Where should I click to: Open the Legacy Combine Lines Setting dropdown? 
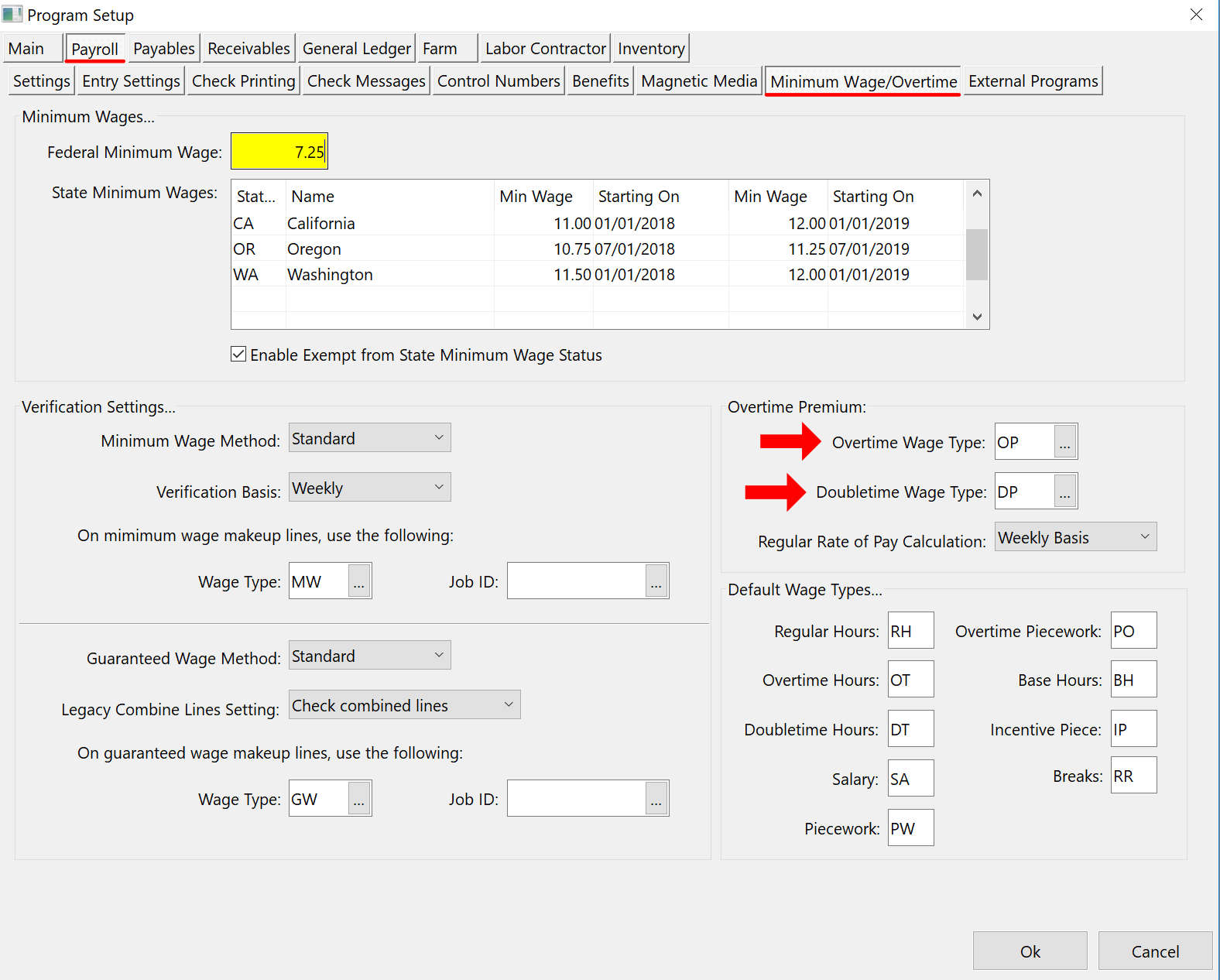(x=404, y=706)
